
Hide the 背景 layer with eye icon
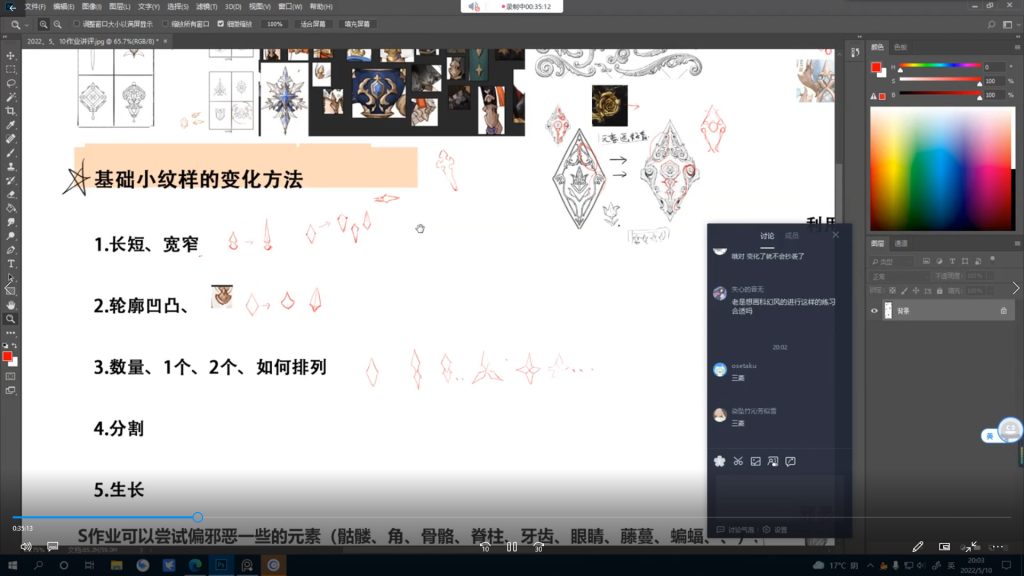click(x=875, y=311)
